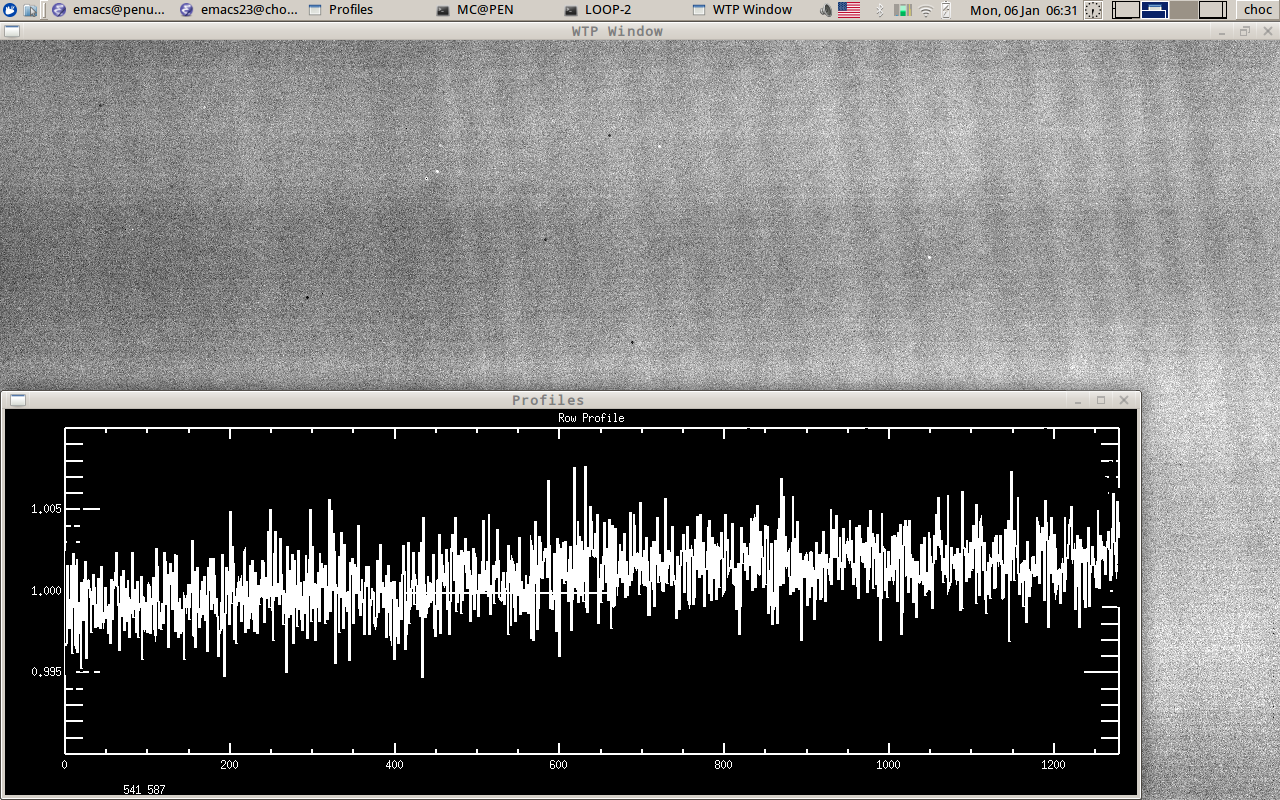Click the system monitor graph icon
Screen dimensions: 1280x800
[903, 10]
